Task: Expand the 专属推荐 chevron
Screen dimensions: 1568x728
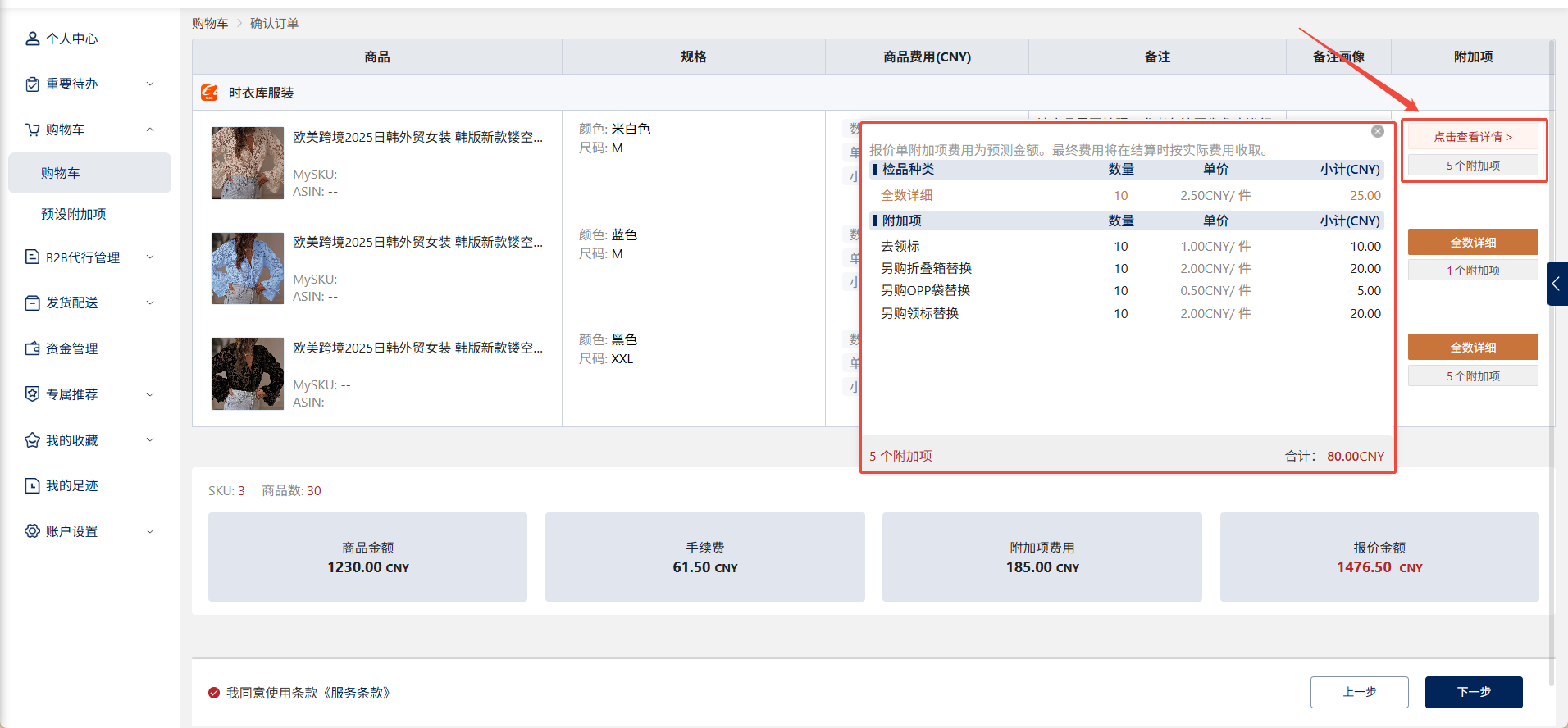Action: pos(150,394)
